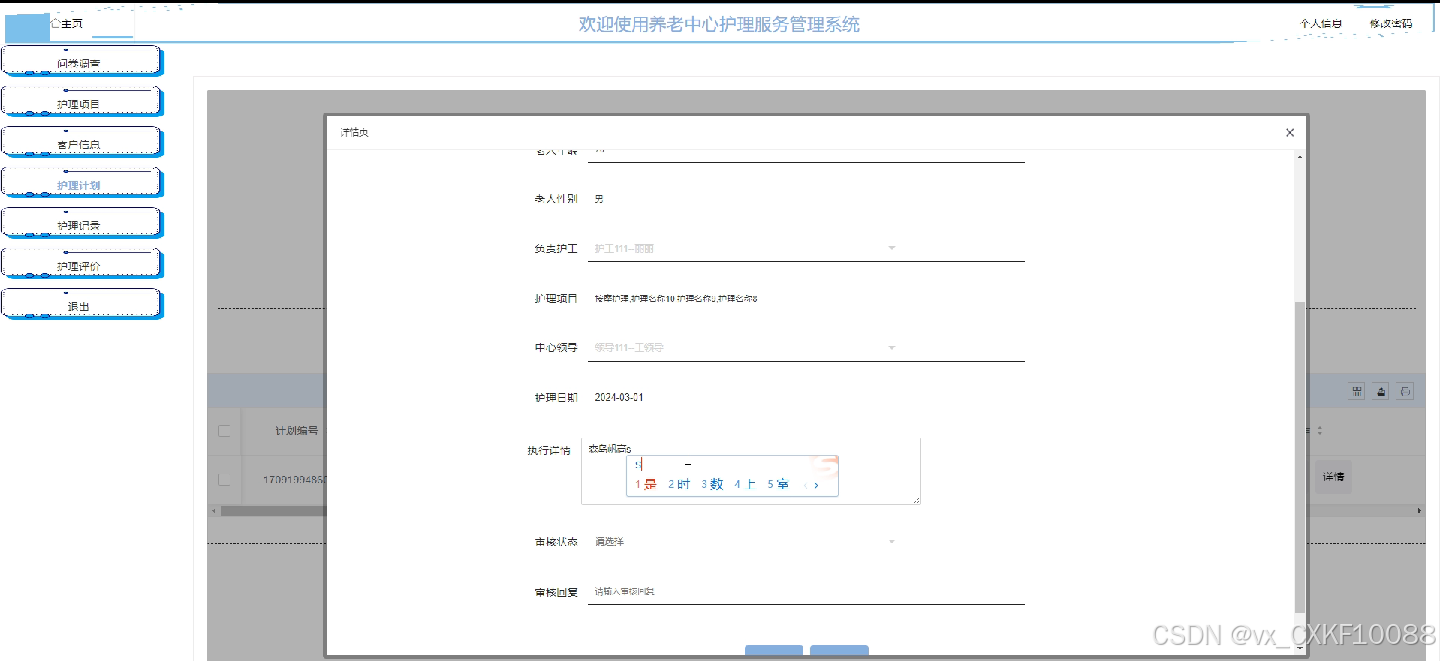Viewport: 1440px width, 661px height.
Task: Switch to the 主页 home tab
Action: click(x=69, y=23)
